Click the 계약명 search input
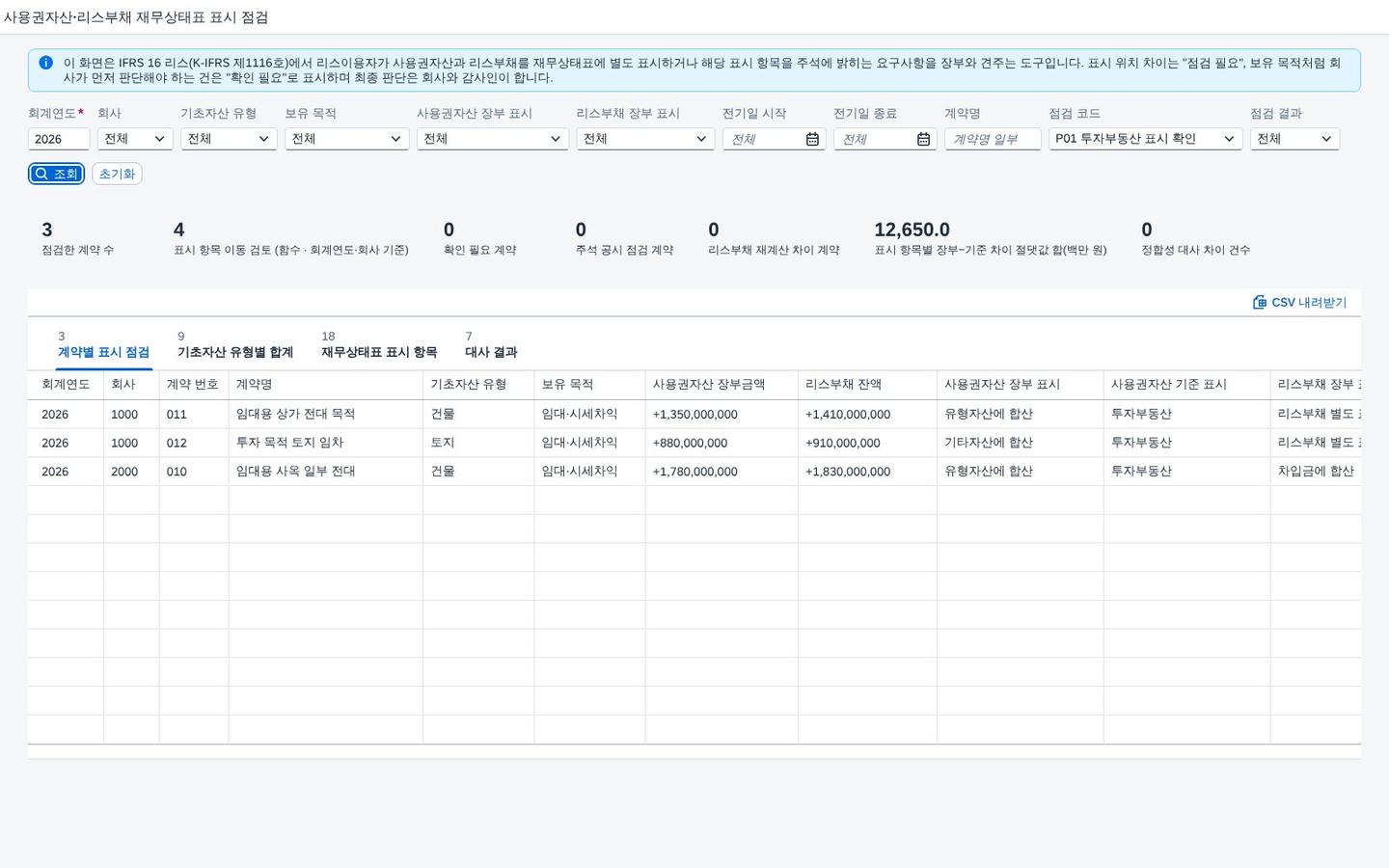 [993, 139]
